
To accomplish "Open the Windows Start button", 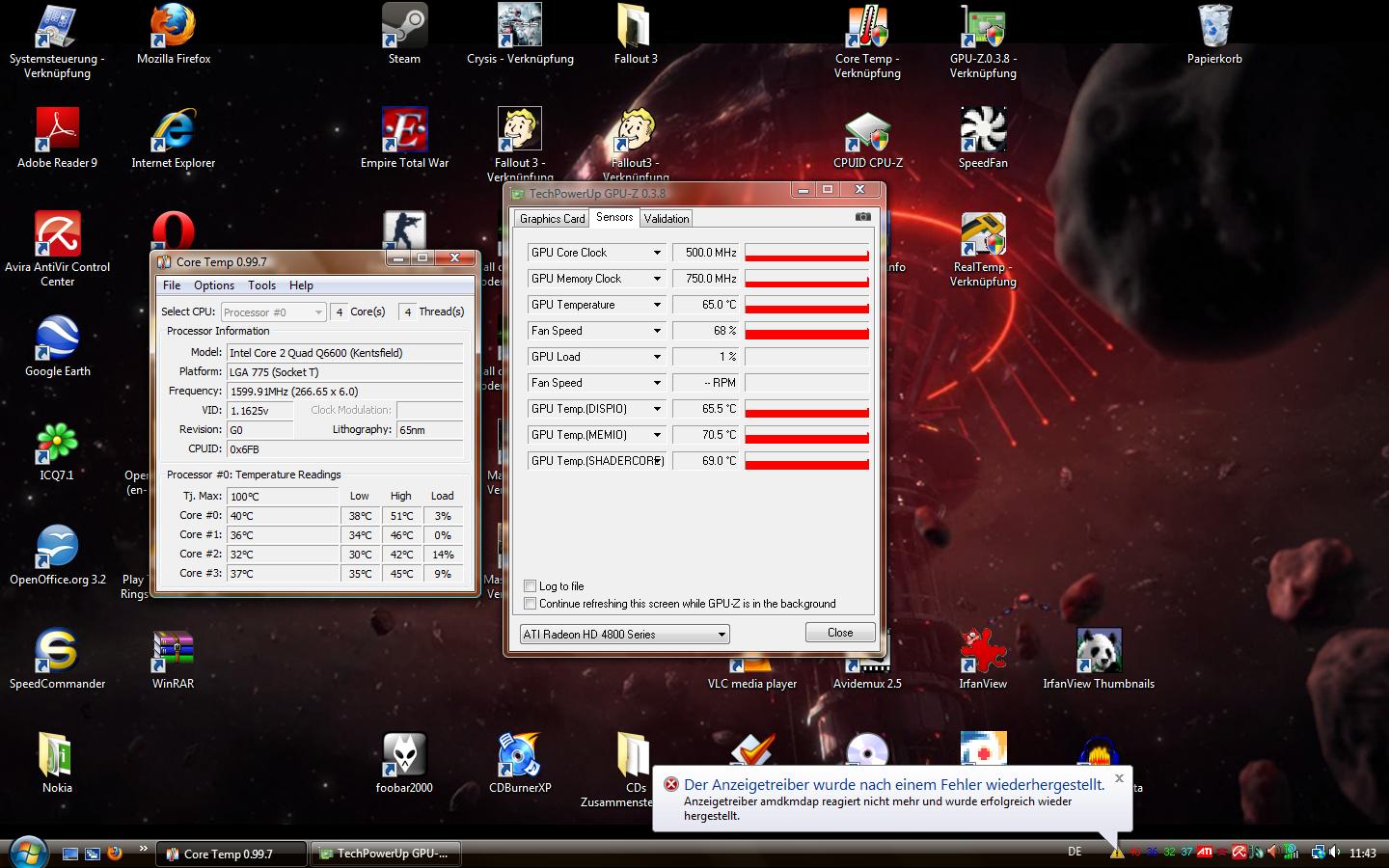I will click(x=27, y=854).
